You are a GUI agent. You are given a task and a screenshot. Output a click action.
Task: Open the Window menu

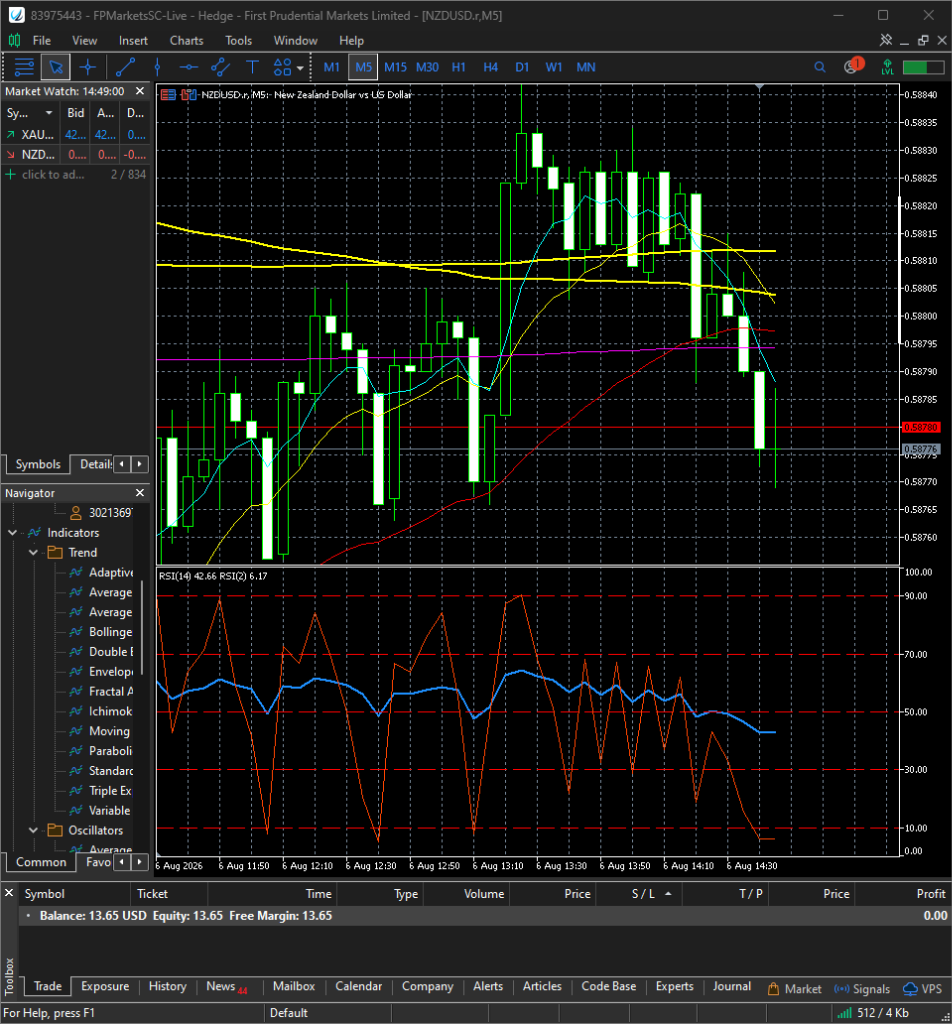295,40
